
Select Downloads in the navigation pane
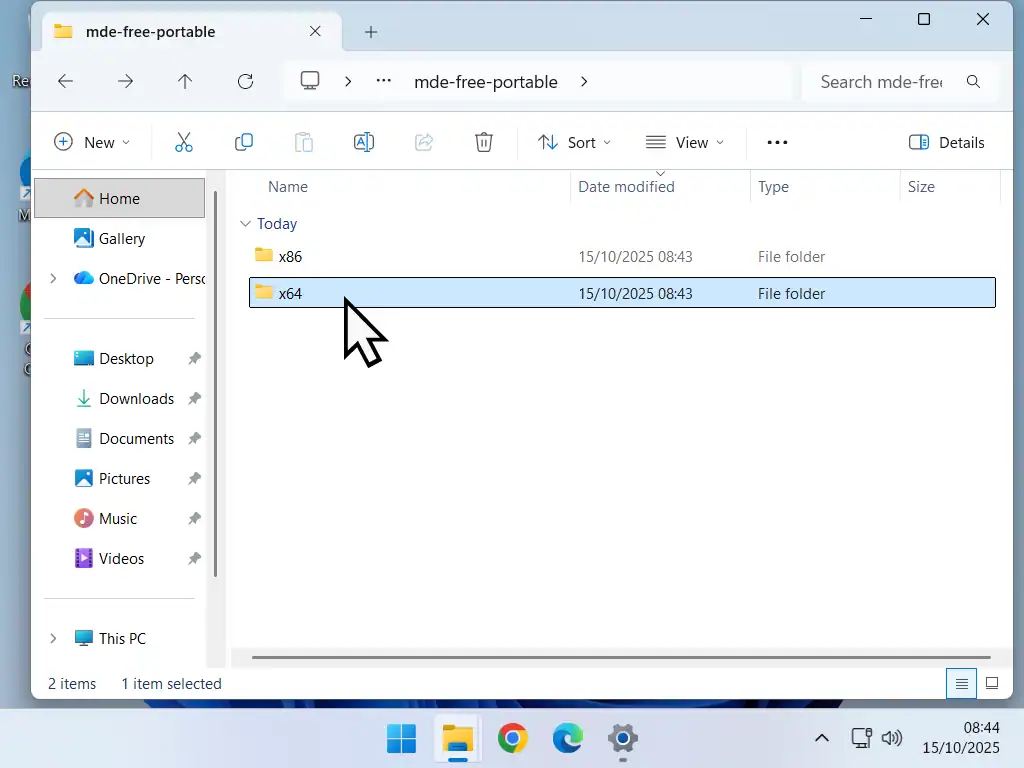click(136, 398)
